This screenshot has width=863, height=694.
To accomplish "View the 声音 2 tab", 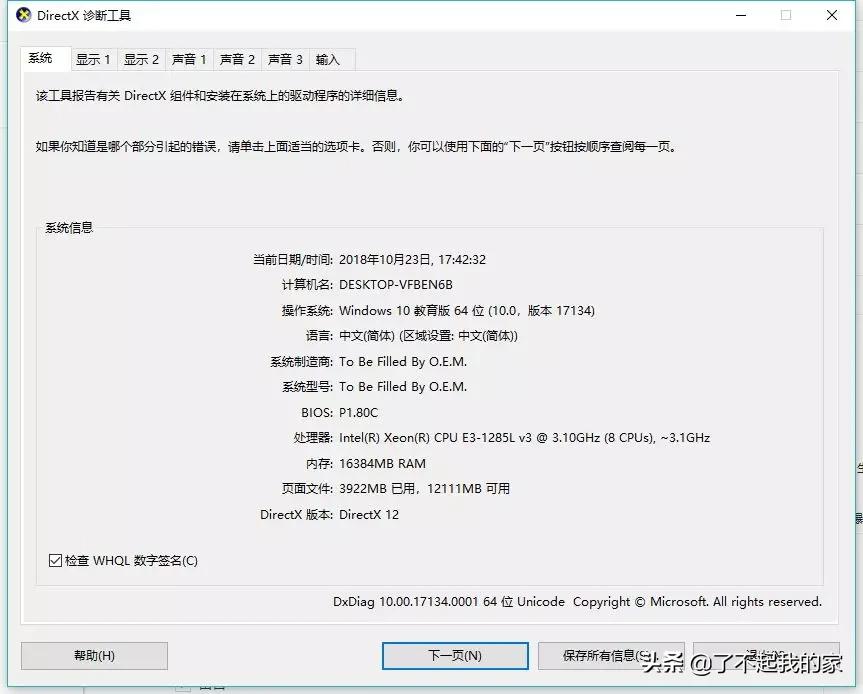I will tap(237, 59).
